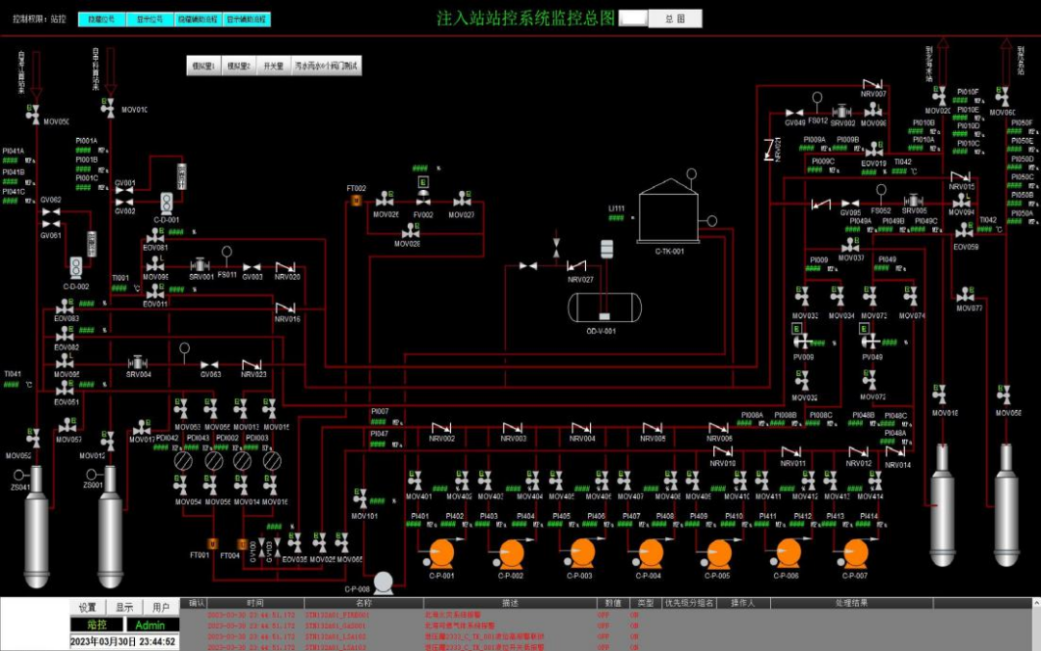Screen dimensions: 1041x651
Task: Click the C-P-001 orange pump icon
Action: (x=440, y=553)
